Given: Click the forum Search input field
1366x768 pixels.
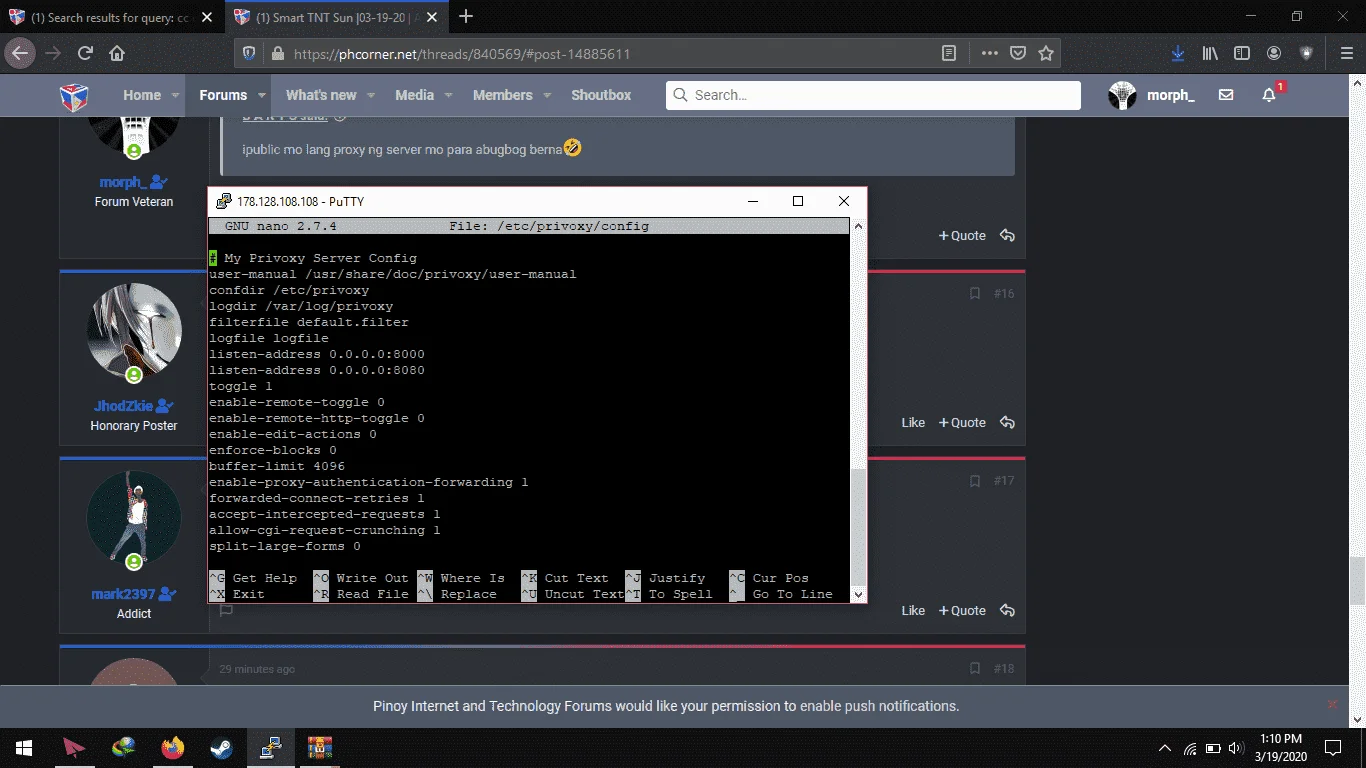Looking at the screenshot, I should click(x=873, y=95).
